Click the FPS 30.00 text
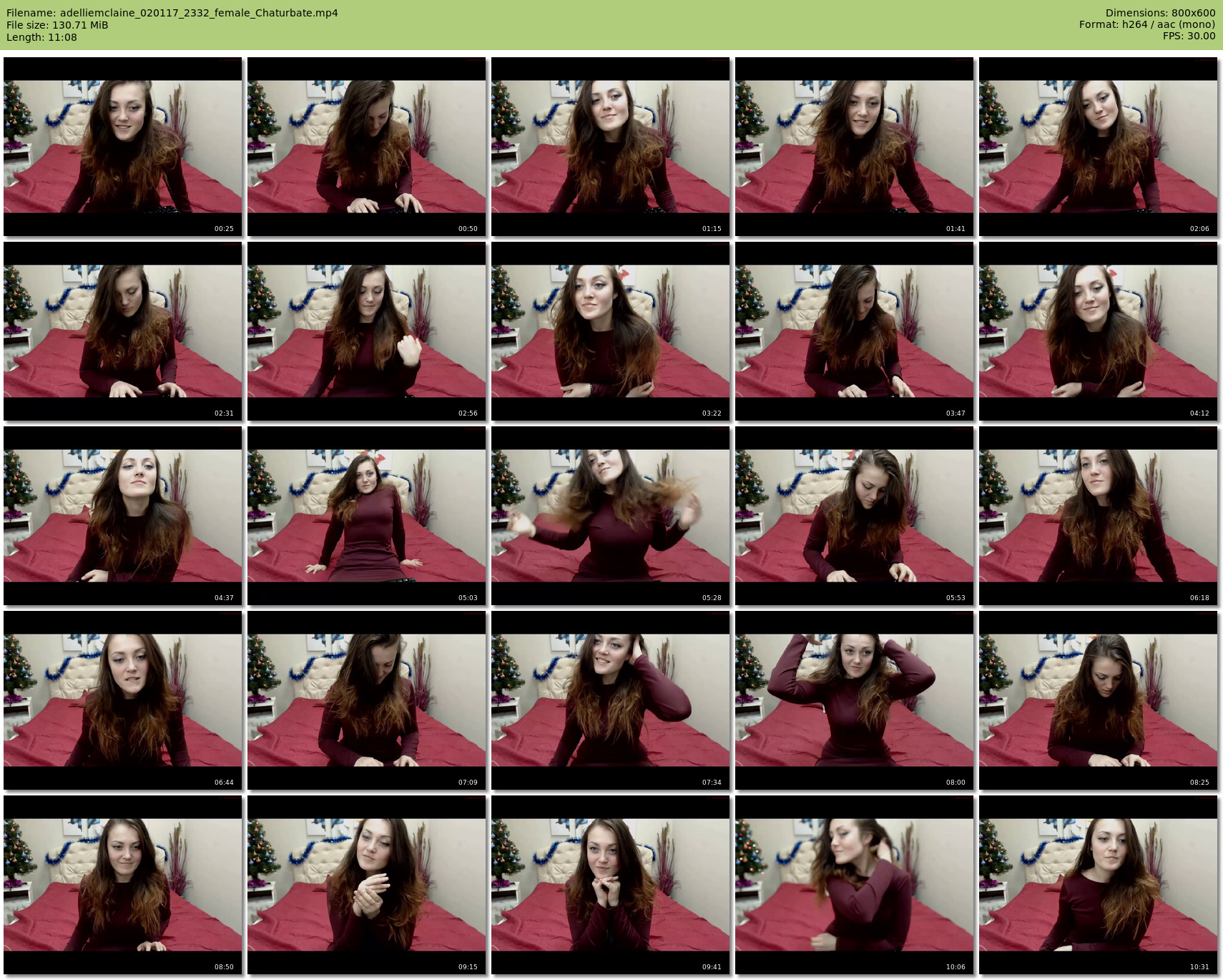 [1189, 36]
